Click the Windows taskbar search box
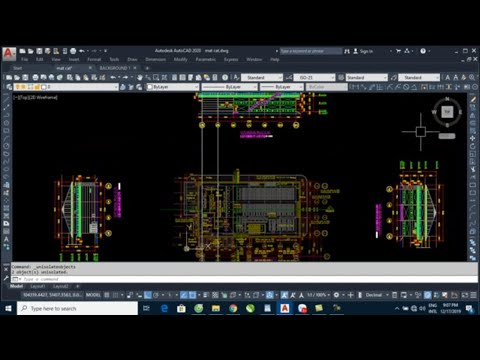 77,309
